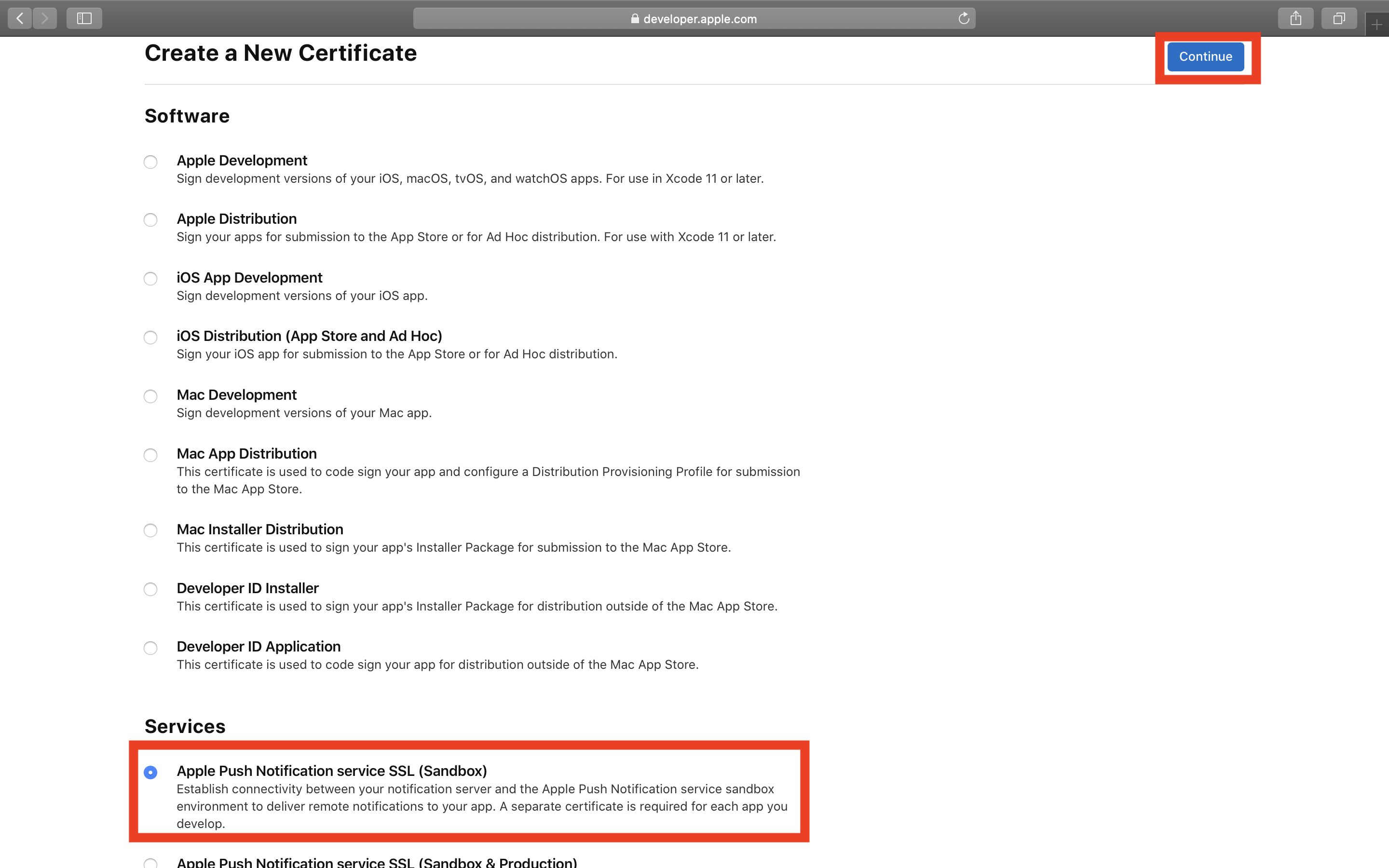Select the Developer ID Application radio button
This screenshot has height=868, width=1389.
pyautogui.click(x=150, y=648)
